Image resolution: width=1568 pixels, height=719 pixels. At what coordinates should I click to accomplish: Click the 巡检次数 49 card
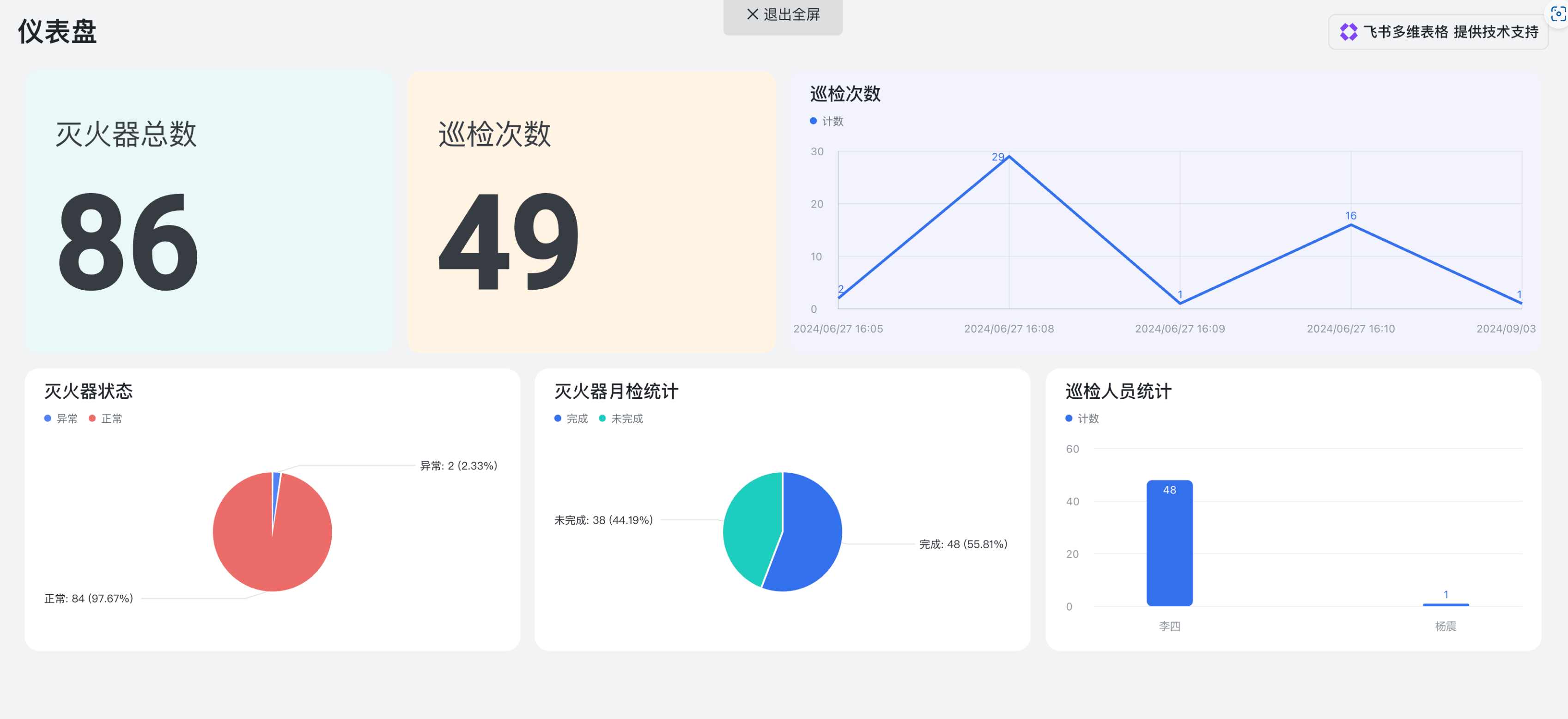[x=592, y=211]
